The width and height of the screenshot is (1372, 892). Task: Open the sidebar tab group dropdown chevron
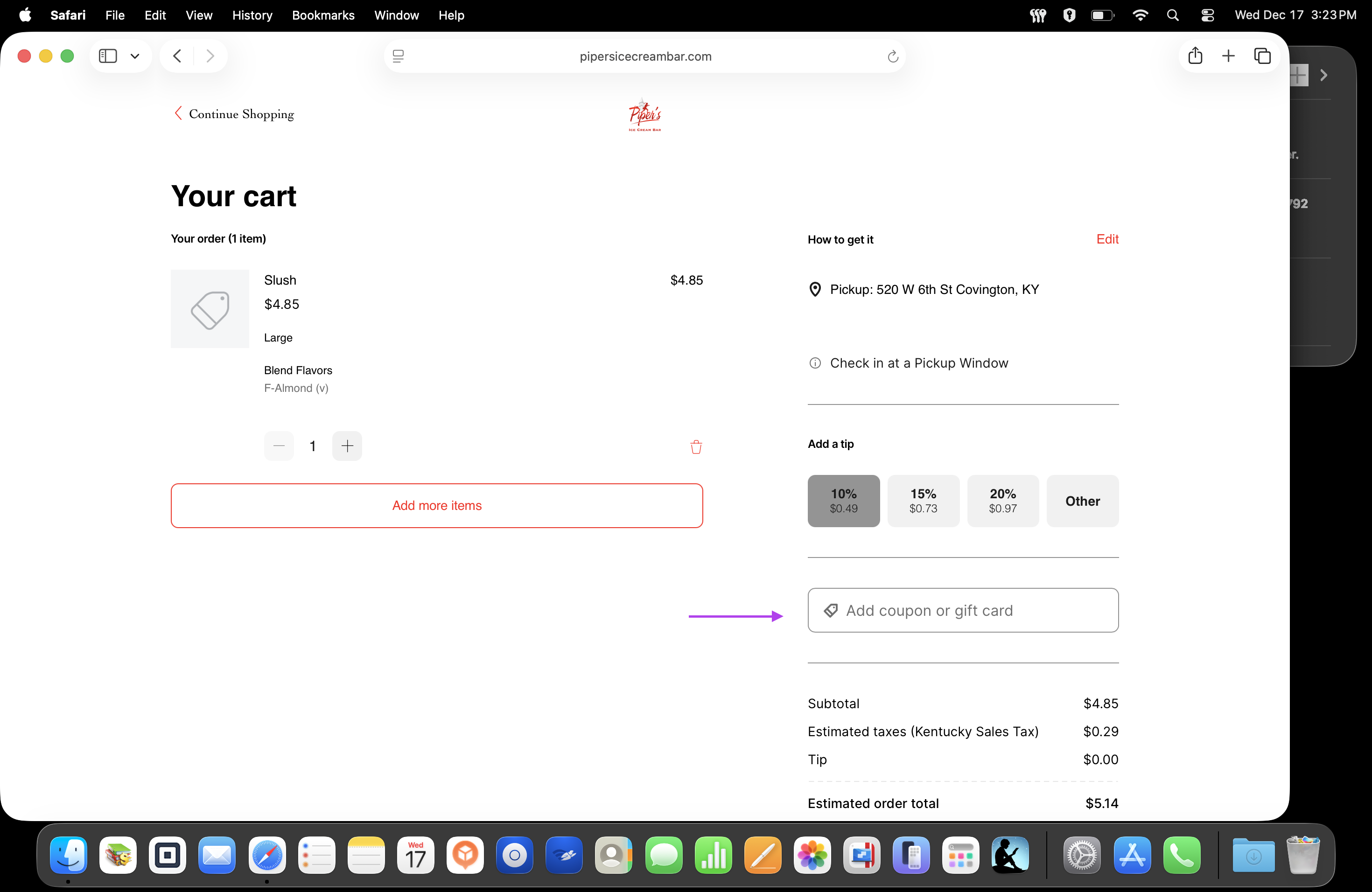[135, 56]
